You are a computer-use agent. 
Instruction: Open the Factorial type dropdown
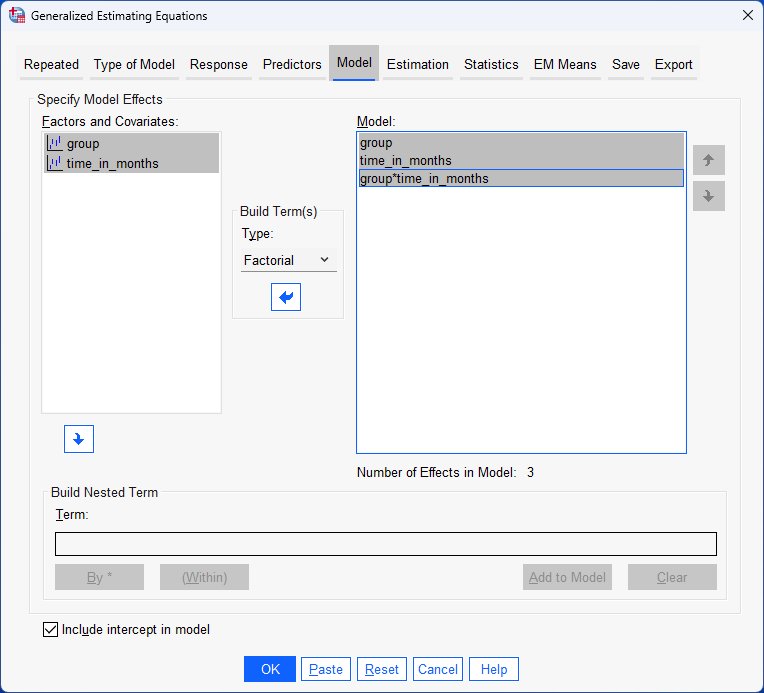point(288,260)
